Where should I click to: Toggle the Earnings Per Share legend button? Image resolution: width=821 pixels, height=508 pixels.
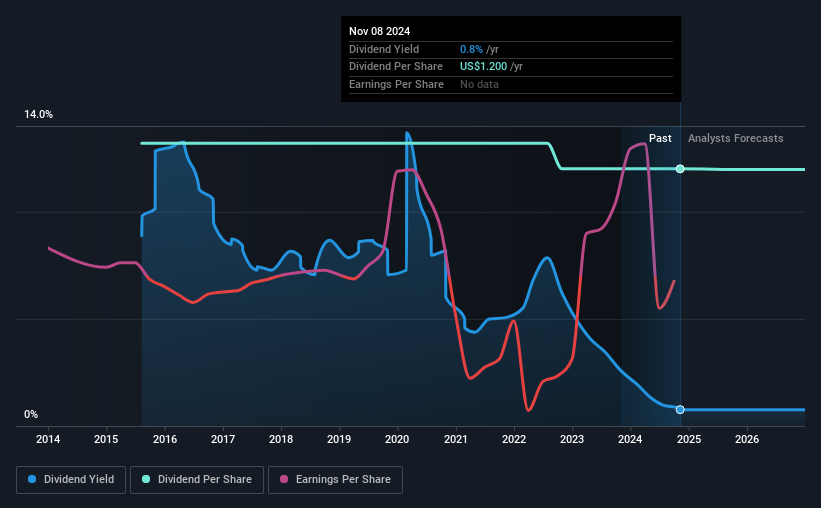point(335,480)
